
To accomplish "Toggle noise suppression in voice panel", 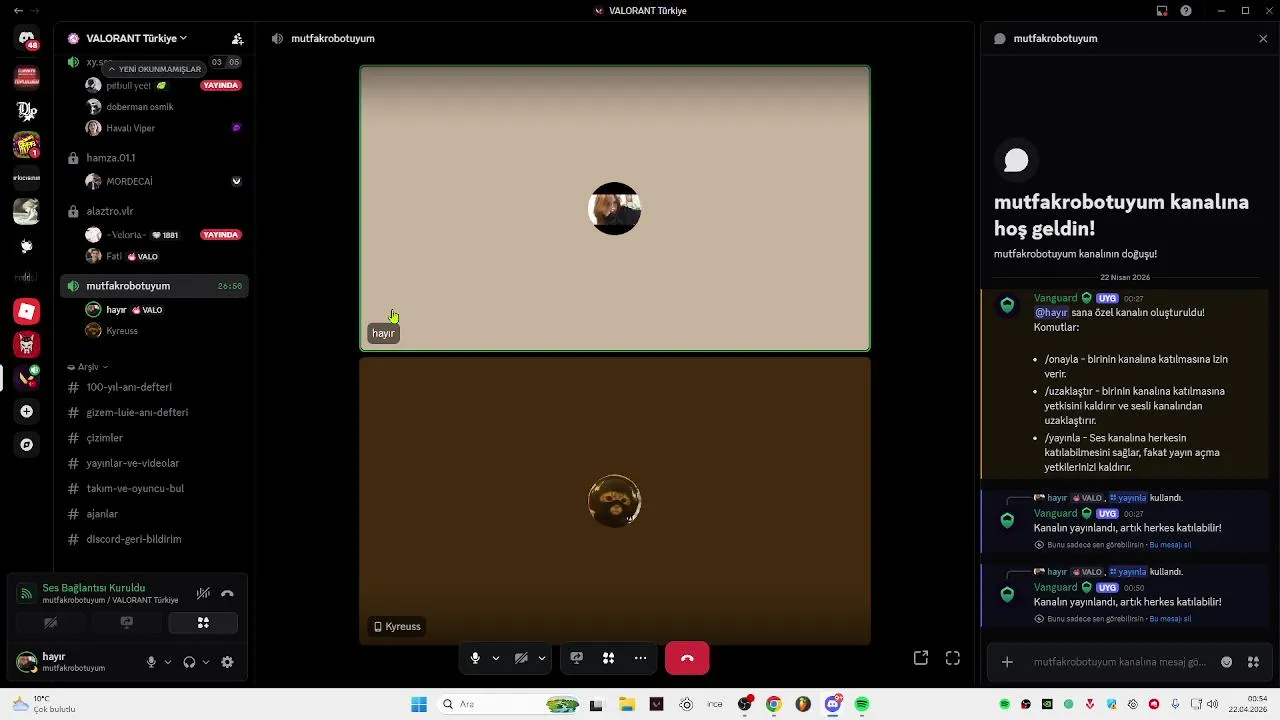I will pyautogui.click(x=203, y=593).
